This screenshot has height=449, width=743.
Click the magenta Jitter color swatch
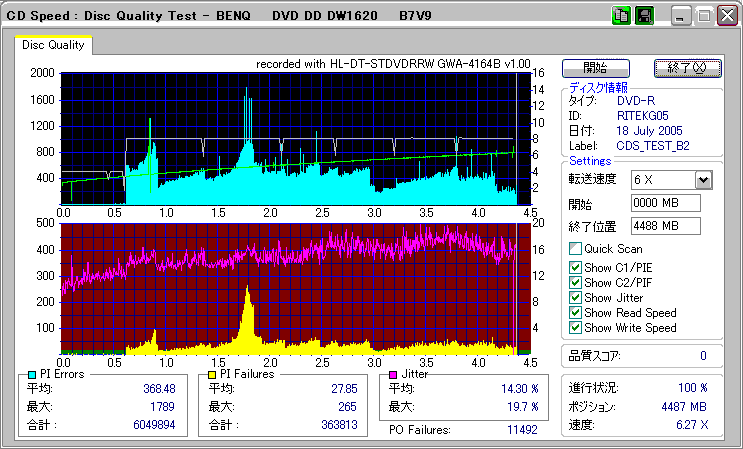coord(393,375)
